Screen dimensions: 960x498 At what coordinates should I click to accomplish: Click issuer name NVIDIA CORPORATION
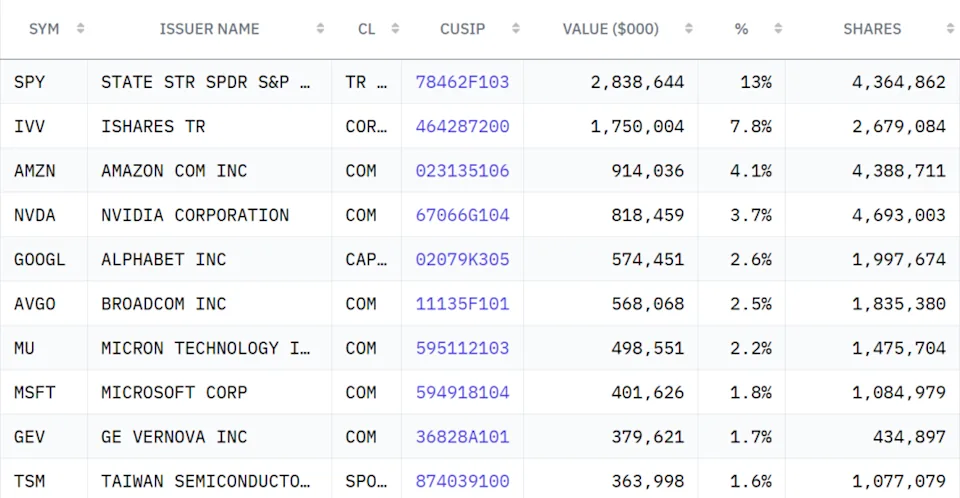tap(195, 215)
